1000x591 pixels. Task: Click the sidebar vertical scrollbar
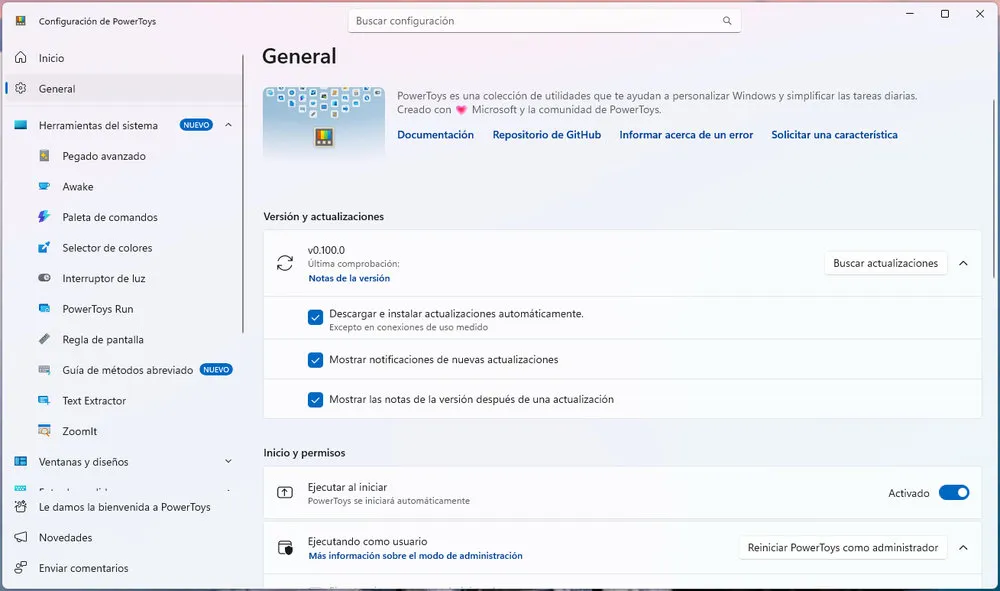tap(243, 194)
